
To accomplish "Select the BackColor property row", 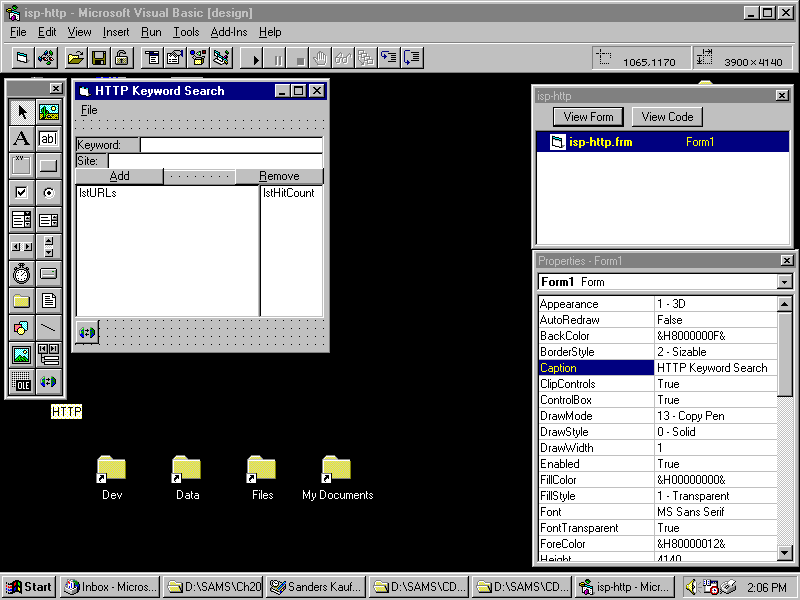I will [x=595, y=336].
